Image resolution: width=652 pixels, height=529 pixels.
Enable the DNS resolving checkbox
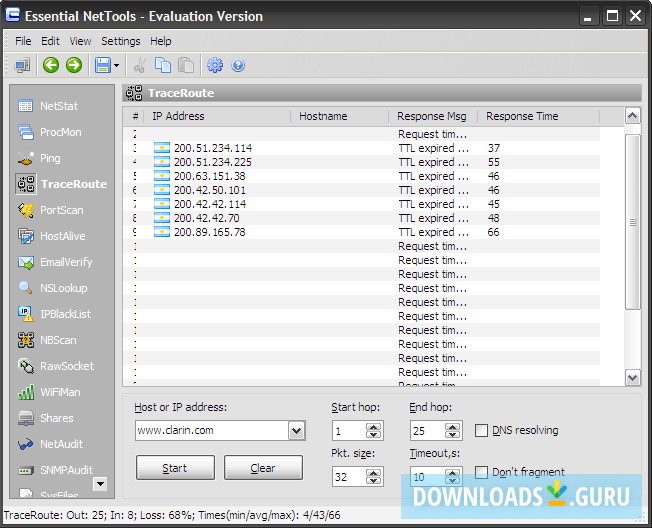point(481,430)
